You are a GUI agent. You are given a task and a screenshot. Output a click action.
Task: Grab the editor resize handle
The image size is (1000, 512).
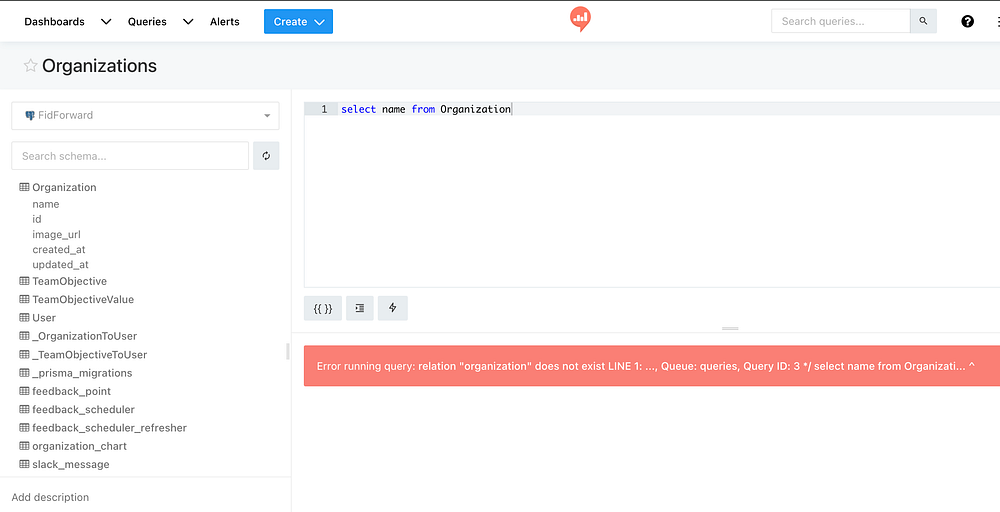(x=730, y=328)
